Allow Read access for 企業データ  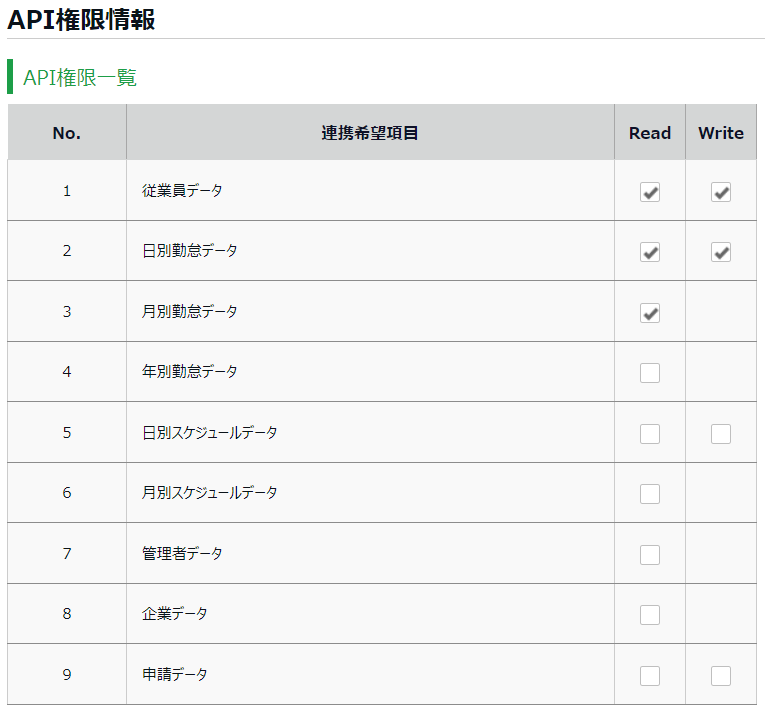click(650, 615)
